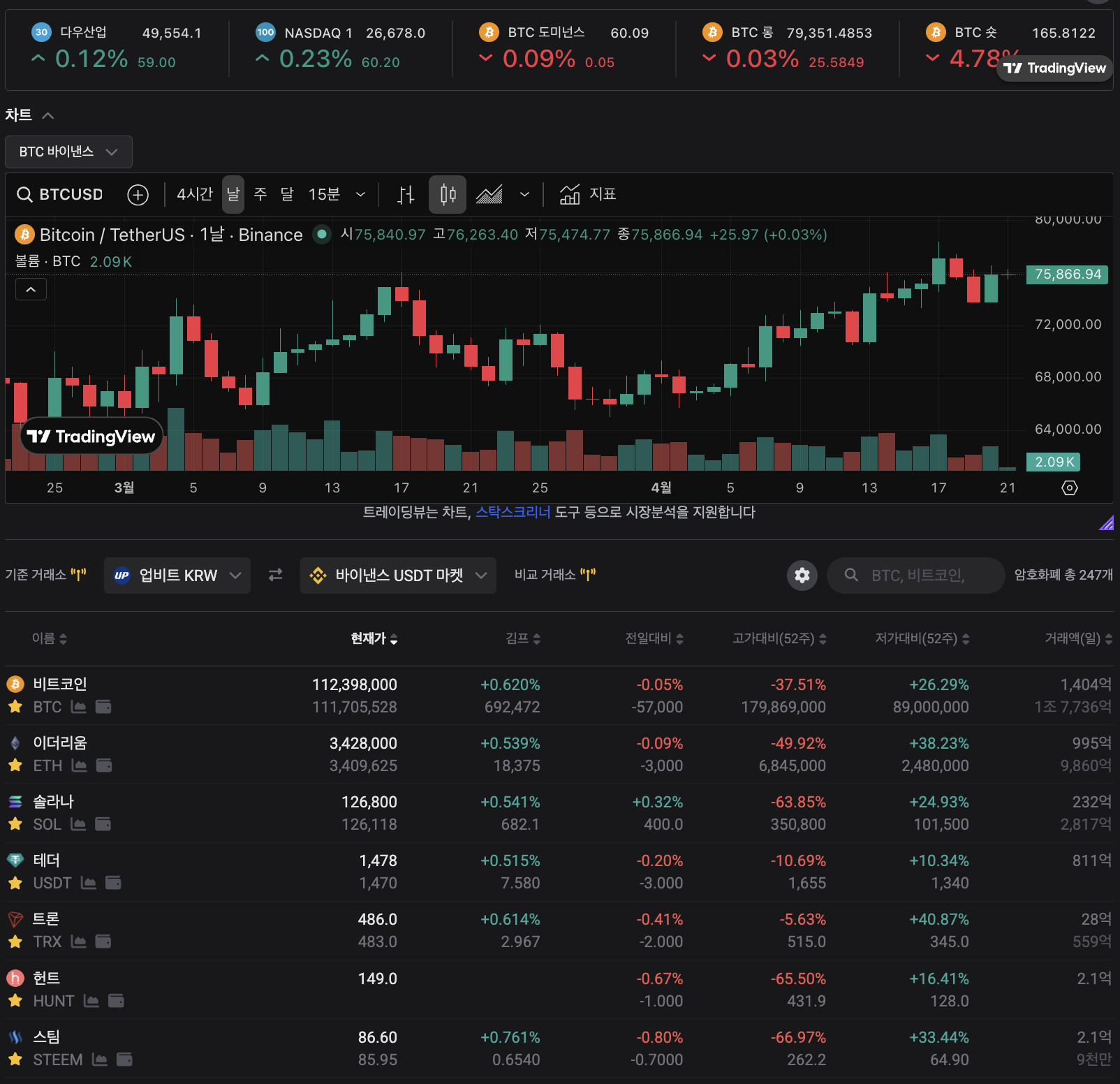The width and height of the screenshot is (1120, 1084).
Task: Collapse the chart legend with the chevron
Action: [x=31, y=289]
